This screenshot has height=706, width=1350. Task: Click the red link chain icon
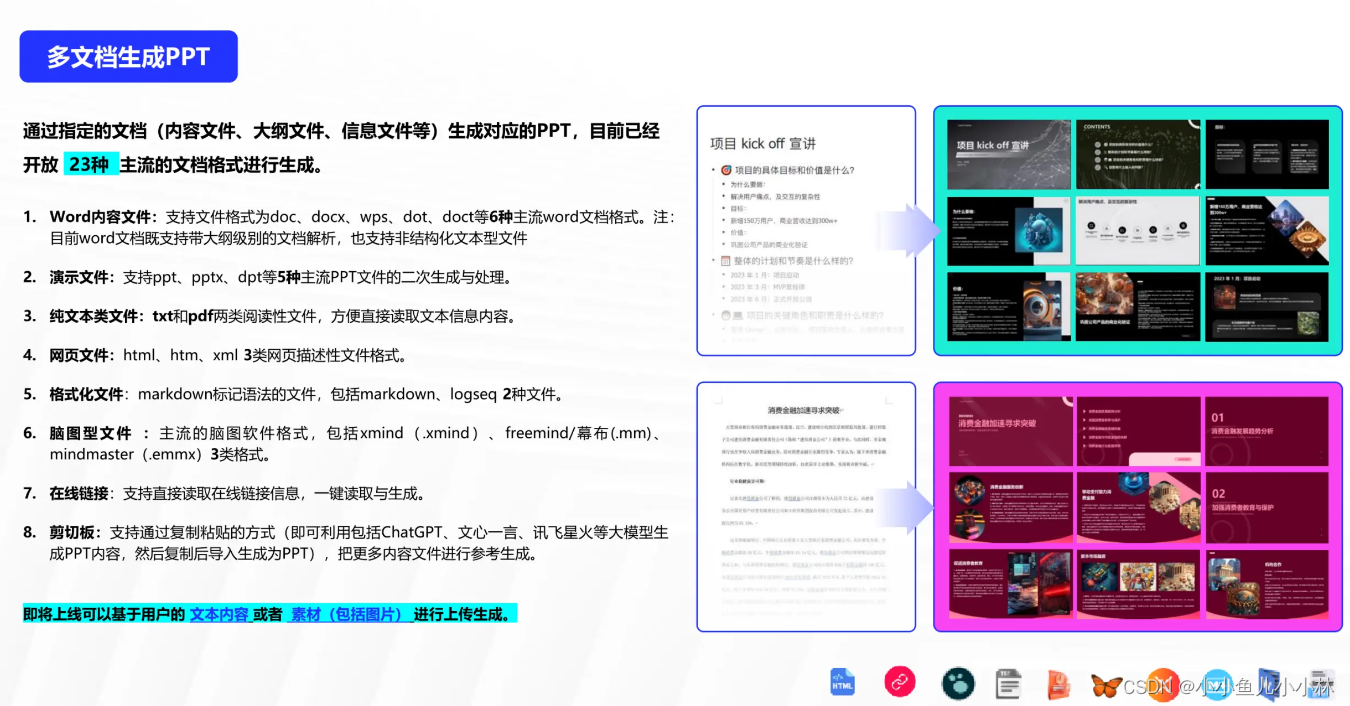tap(900, 682)
